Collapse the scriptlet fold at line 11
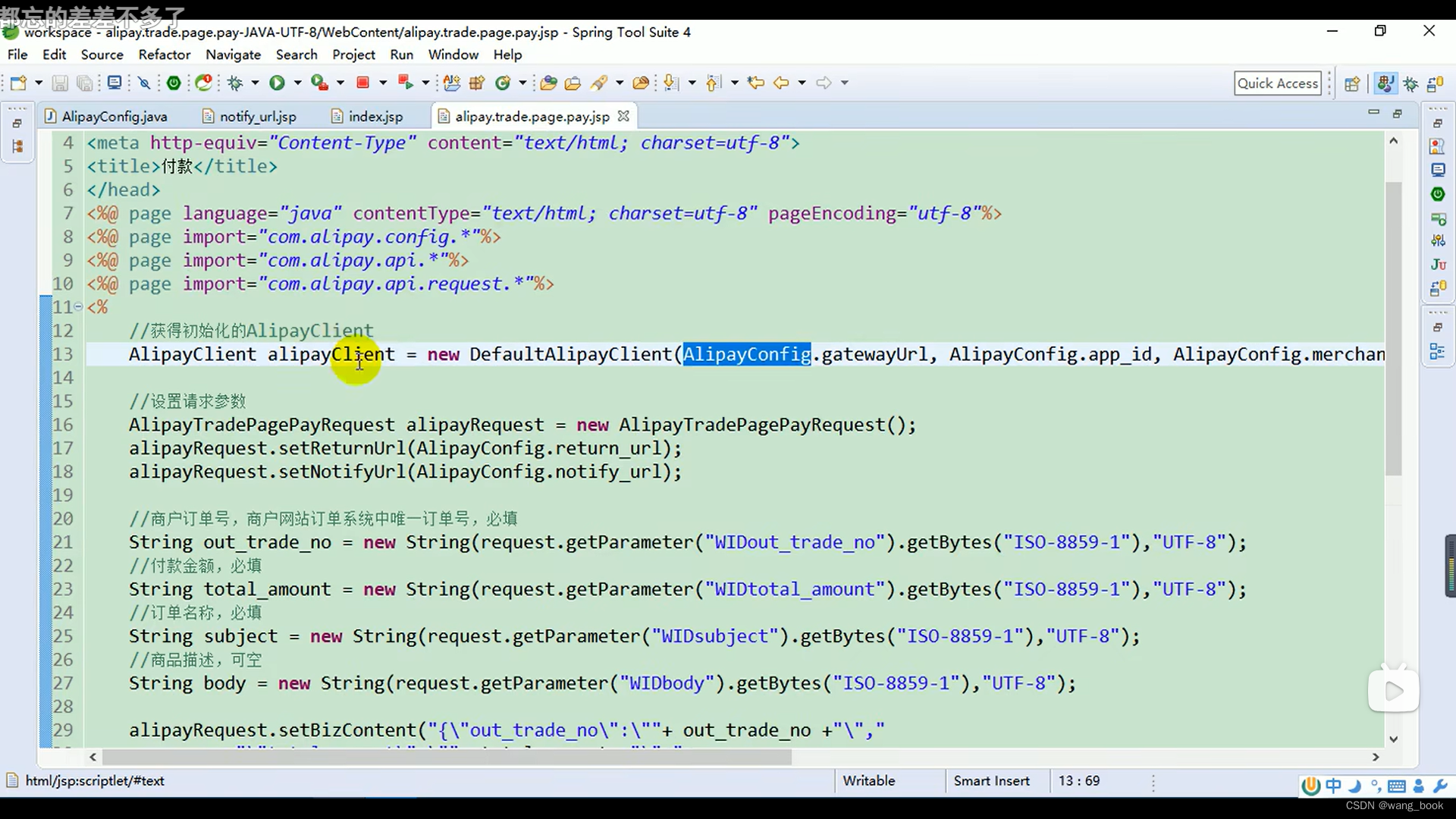This screenshot has width=1456, height=819. [78, 307]
